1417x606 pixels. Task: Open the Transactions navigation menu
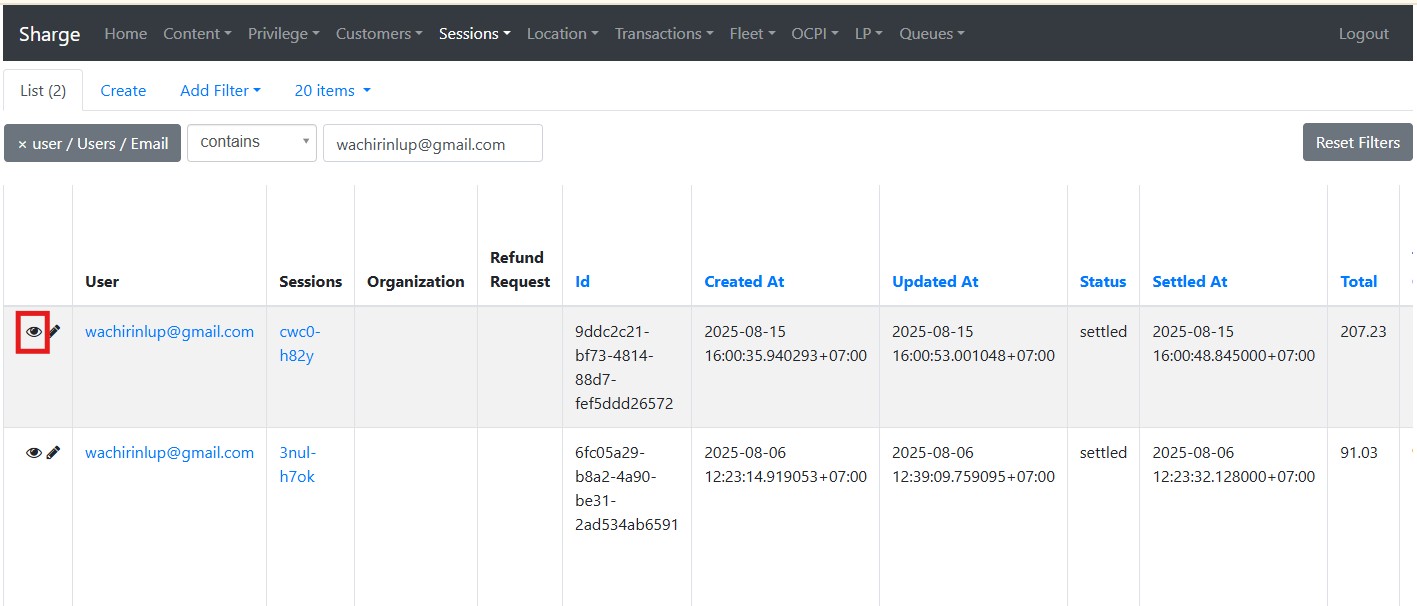pos(664,34)
